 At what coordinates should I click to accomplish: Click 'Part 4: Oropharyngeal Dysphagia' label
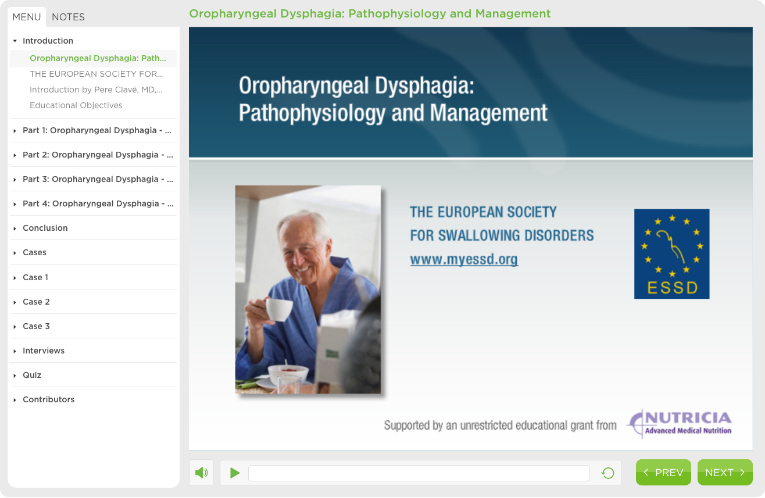98,203
